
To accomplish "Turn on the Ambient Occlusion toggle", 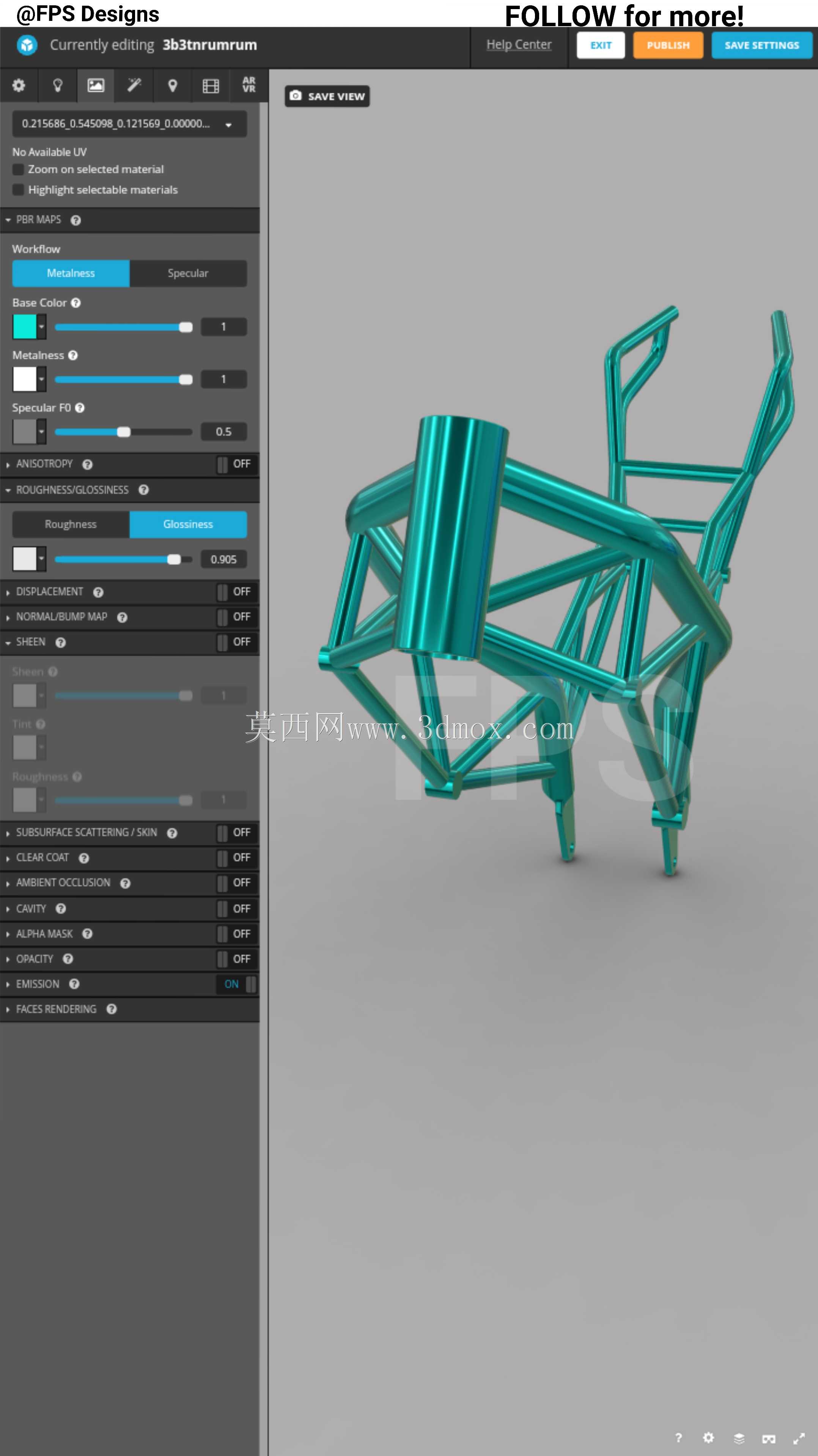I will click(x=237, y=884).
